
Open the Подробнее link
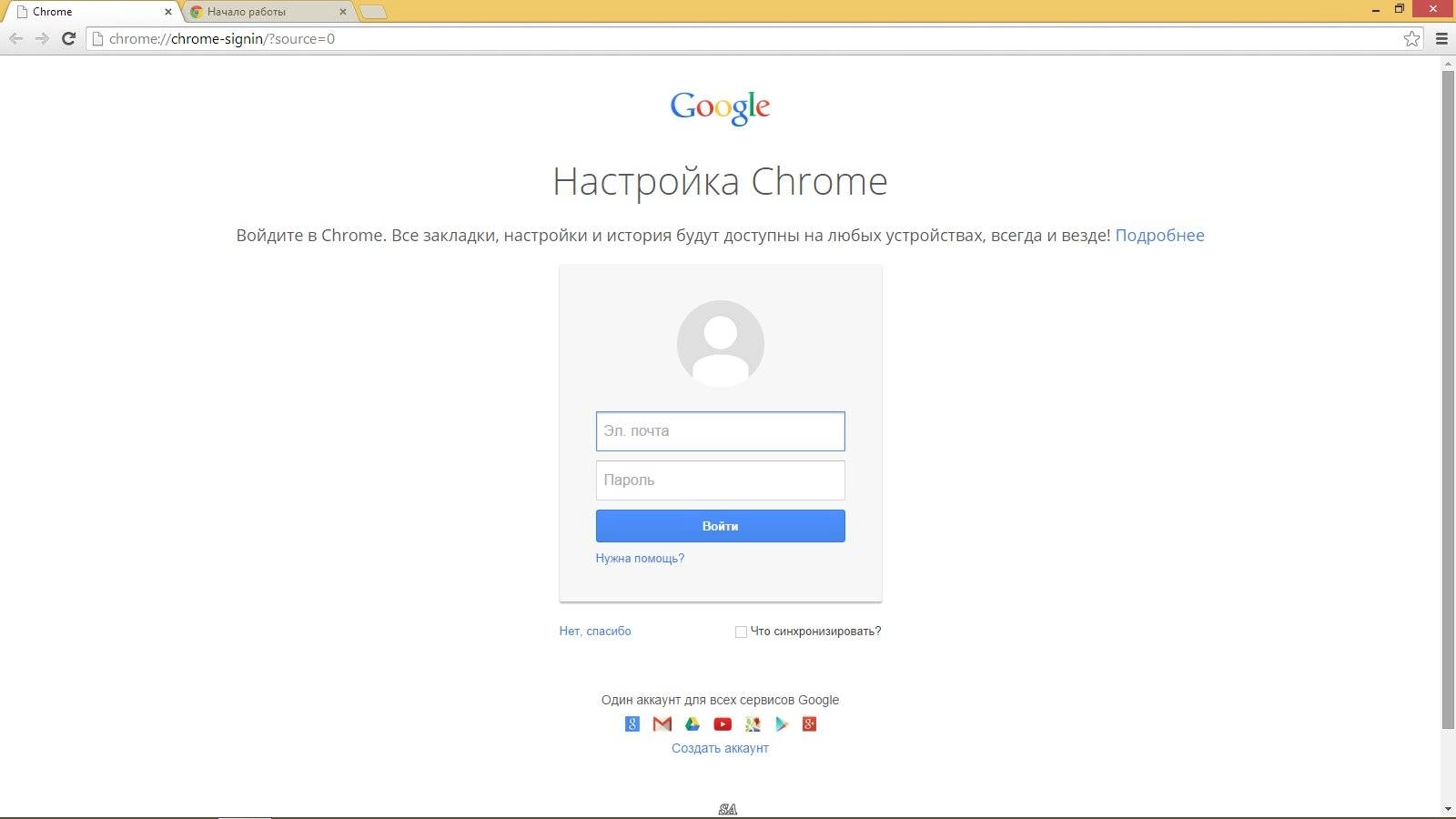point(1159,235)
